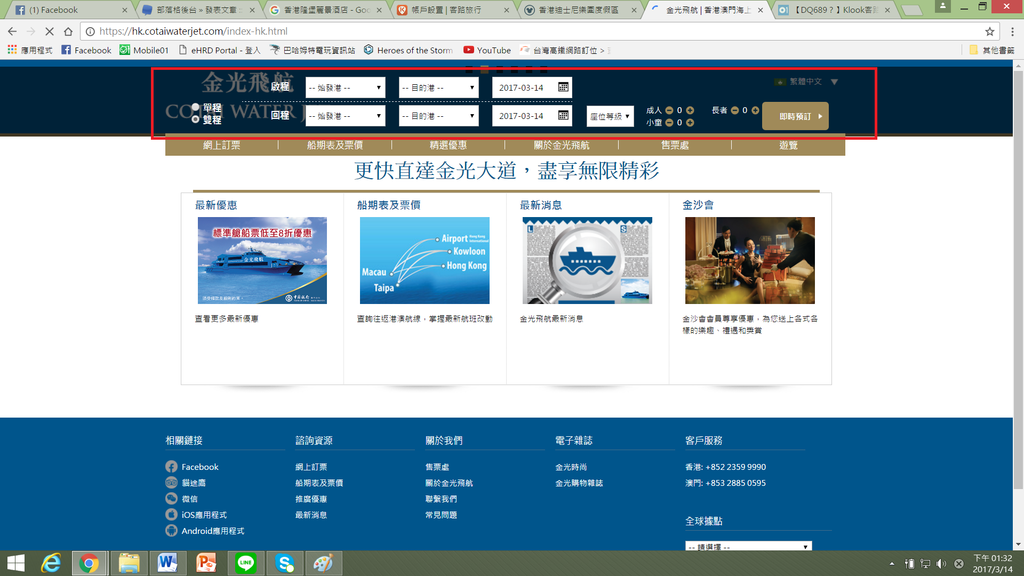The height and width of the screenshot is (576, 1024).
Task: Open return trip 目的港 dropdown
Action: pyautogui.click(x=438, y=116)
